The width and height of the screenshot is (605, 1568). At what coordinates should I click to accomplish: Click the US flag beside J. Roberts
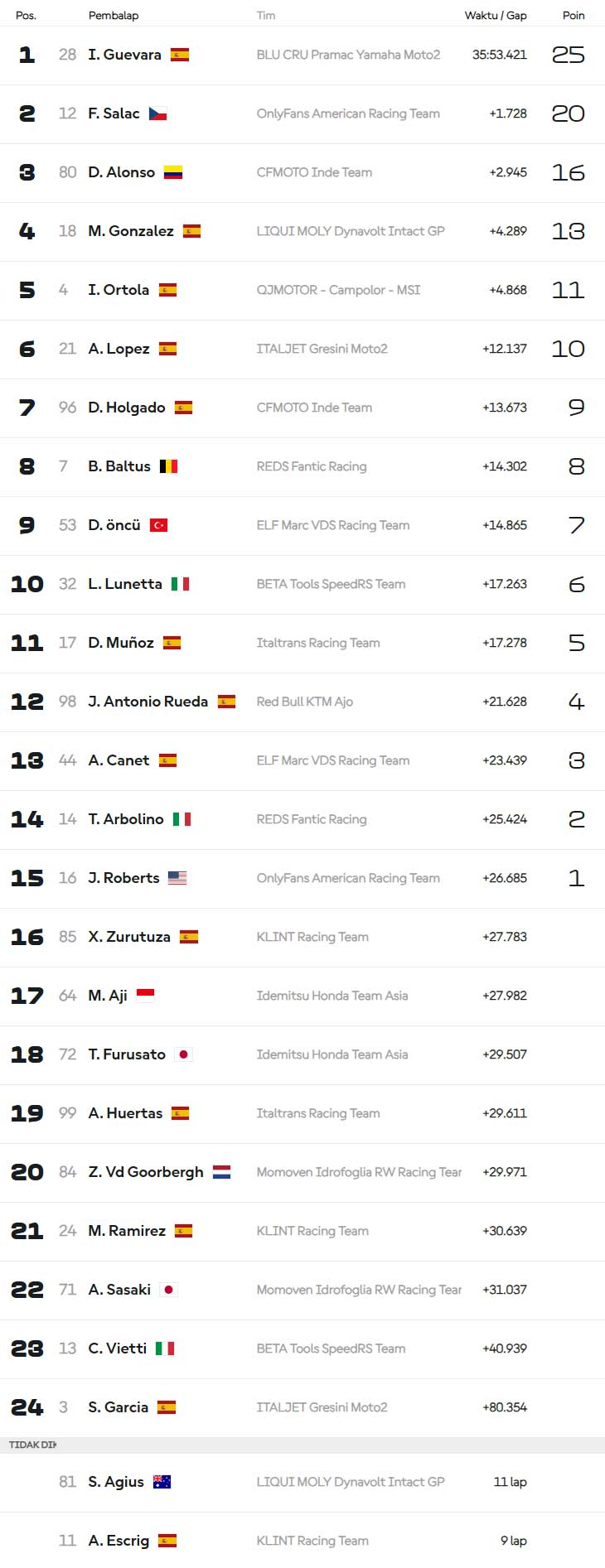pyautogui.click(x=177, y=878)
